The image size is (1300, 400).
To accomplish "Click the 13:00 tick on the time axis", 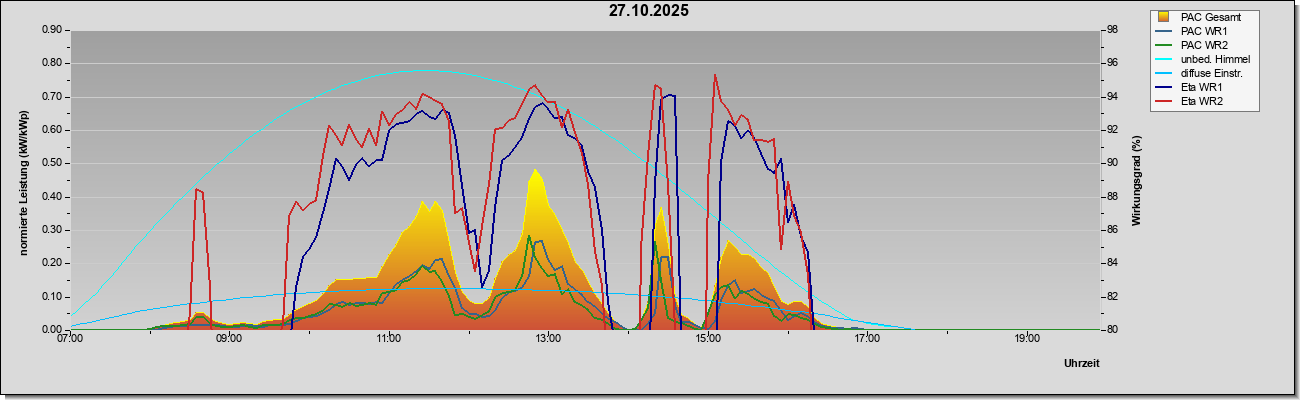I will coord(548,339).
